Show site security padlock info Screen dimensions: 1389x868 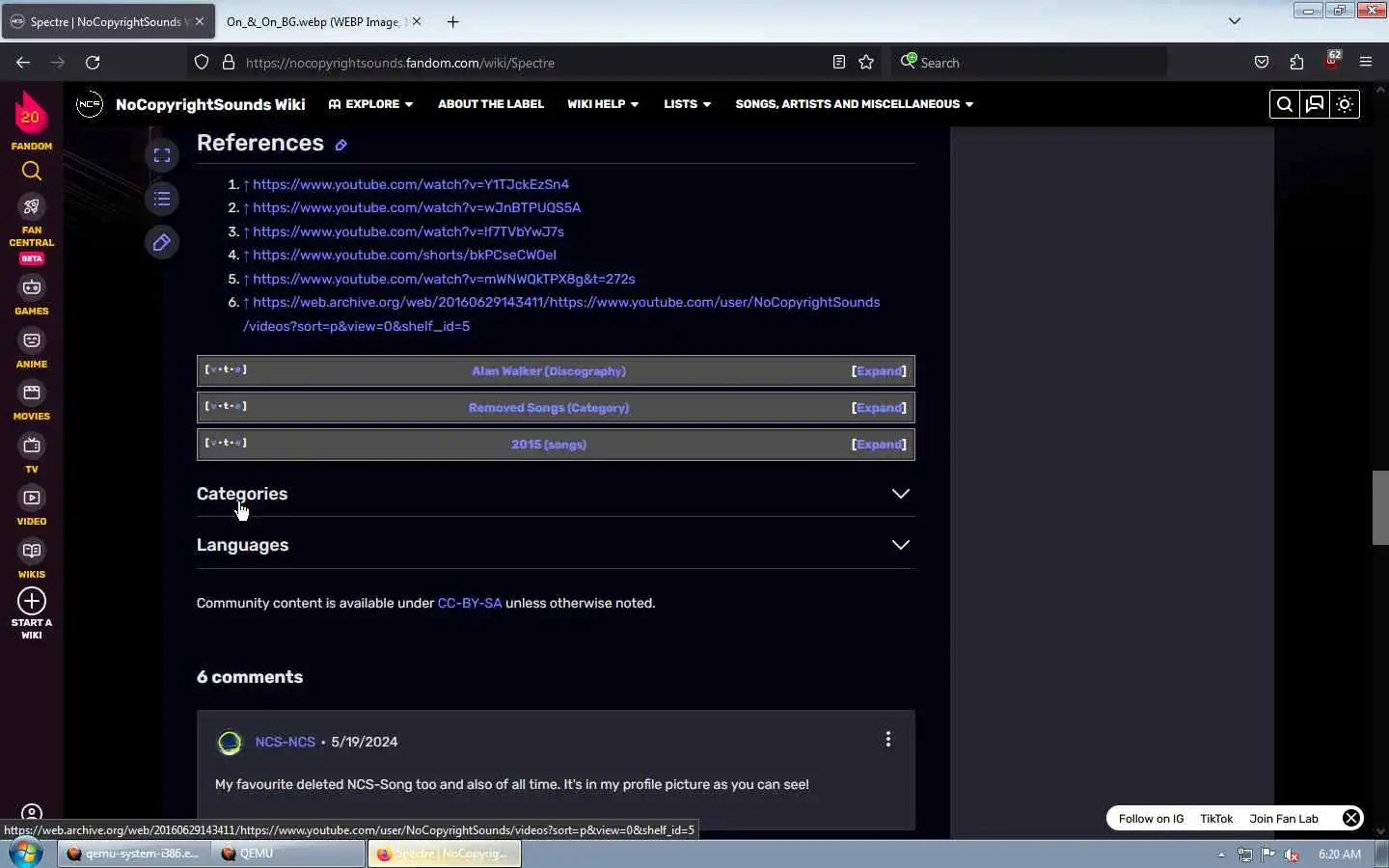pos(229,62)
